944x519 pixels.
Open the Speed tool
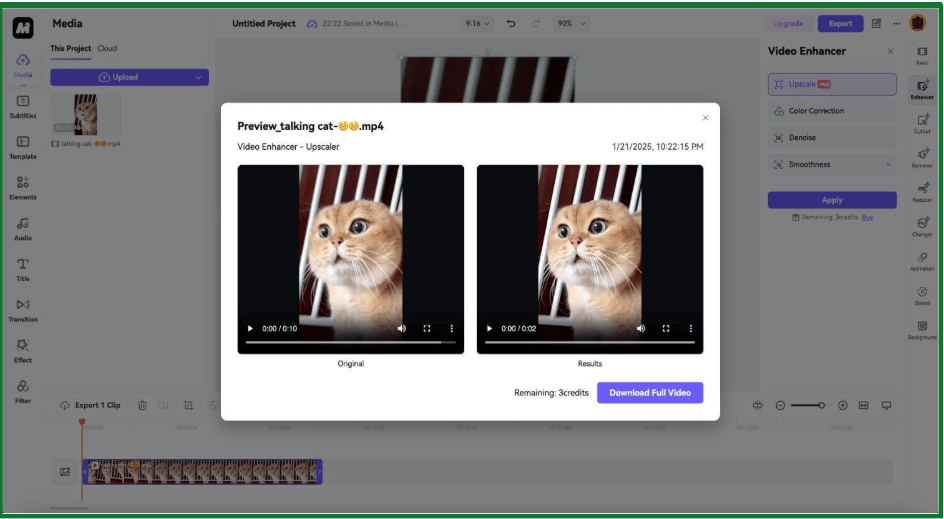point(922,296)
